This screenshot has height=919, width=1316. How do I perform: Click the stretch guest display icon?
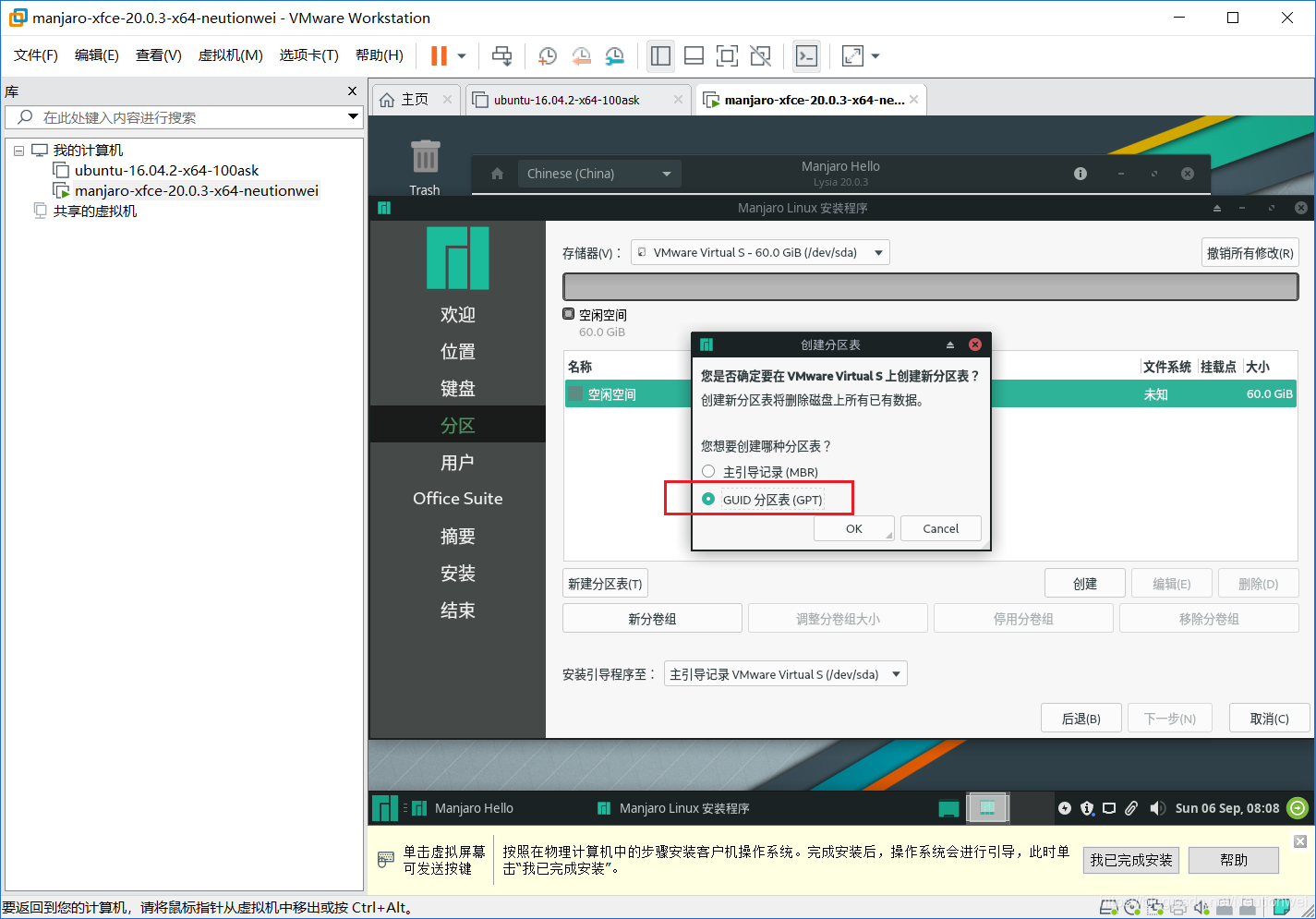(x=852, y=56)
